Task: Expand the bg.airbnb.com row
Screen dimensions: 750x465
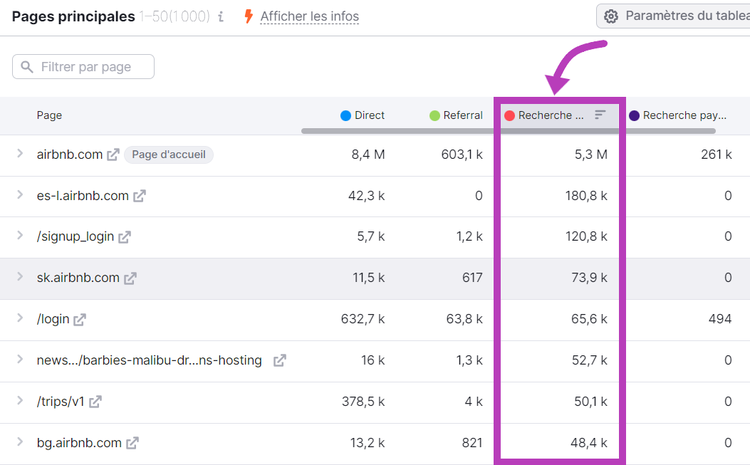Action: 20,442
